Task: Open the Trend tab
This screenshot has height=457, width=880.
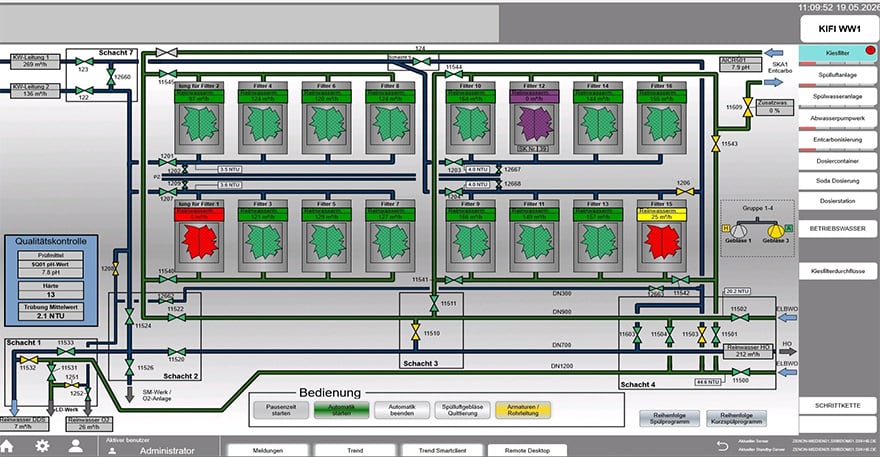Action: click(x=355, y=450)
